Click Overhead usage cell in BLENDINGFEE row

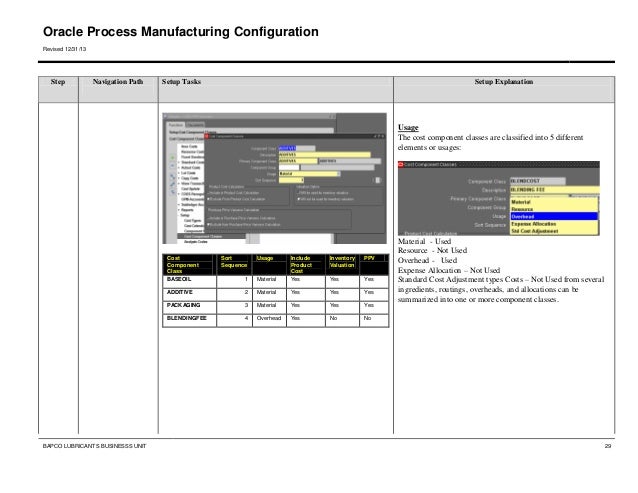click(x=269, y=320)
